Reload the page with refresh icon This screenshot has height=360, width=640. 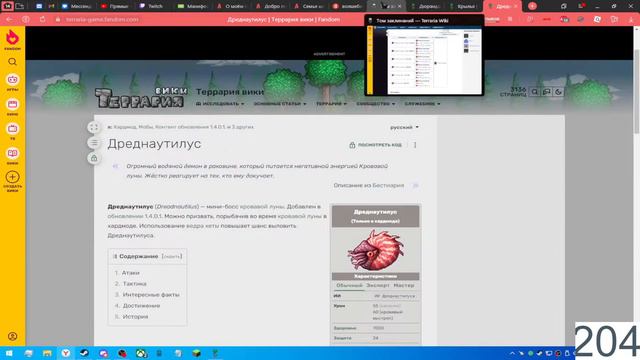coord(42,19)
